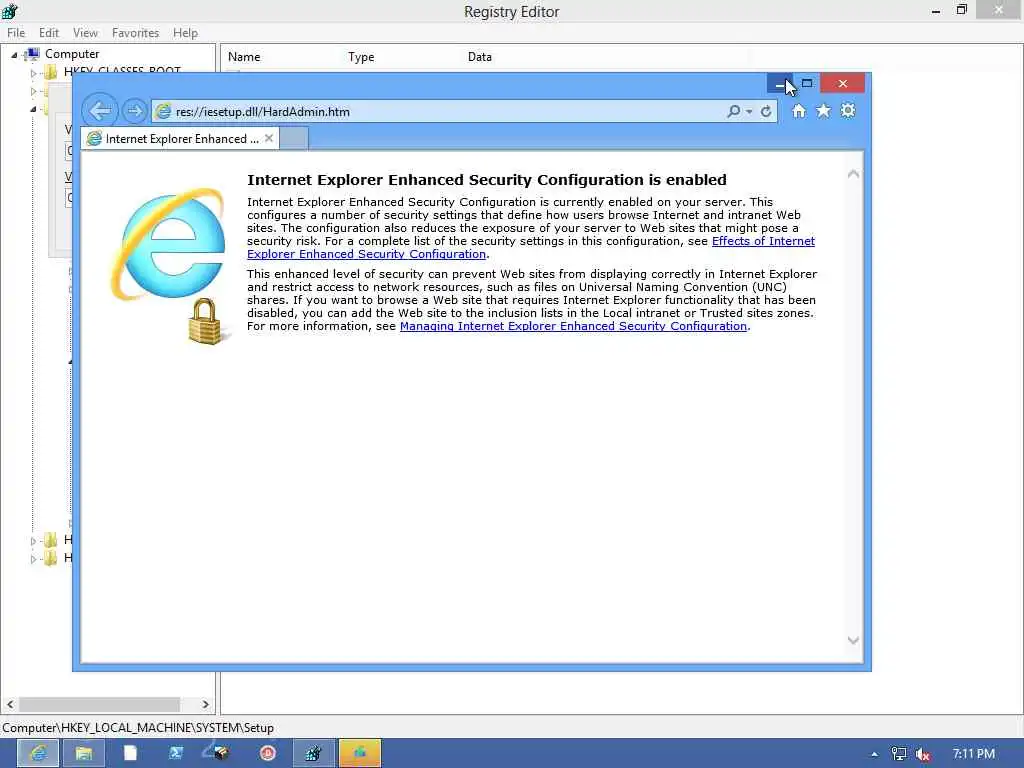Close the Internet Explorer window

click(842, 84)
